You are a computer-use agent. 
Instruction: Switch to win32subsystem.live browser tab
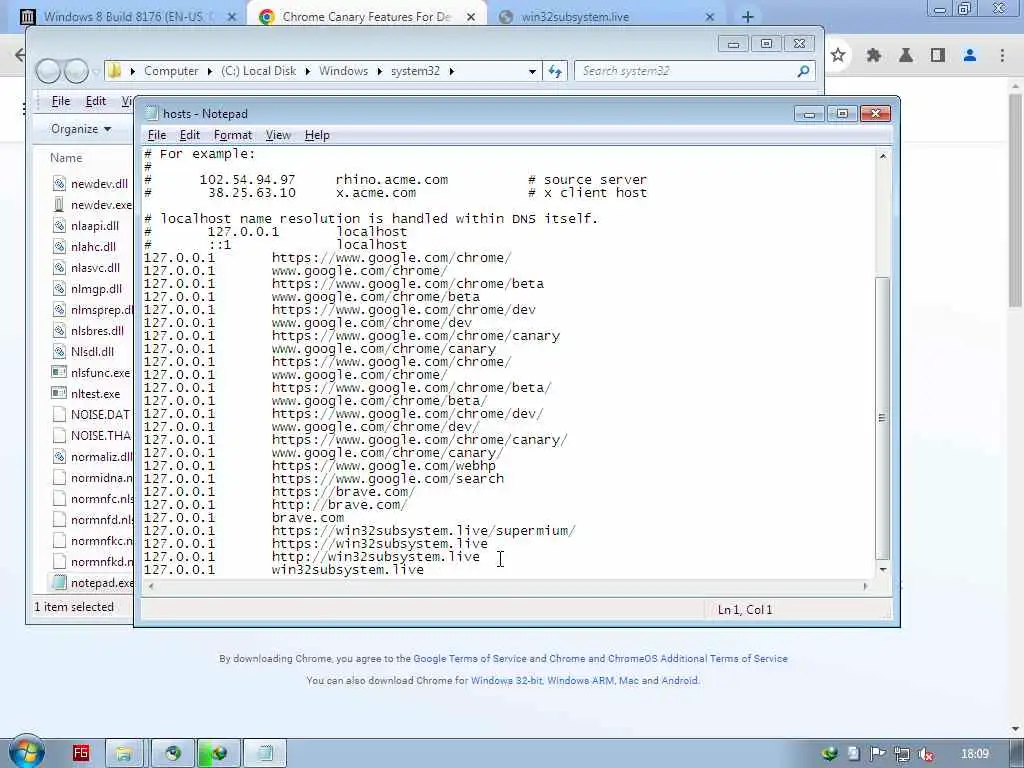[x=607, y=17]
